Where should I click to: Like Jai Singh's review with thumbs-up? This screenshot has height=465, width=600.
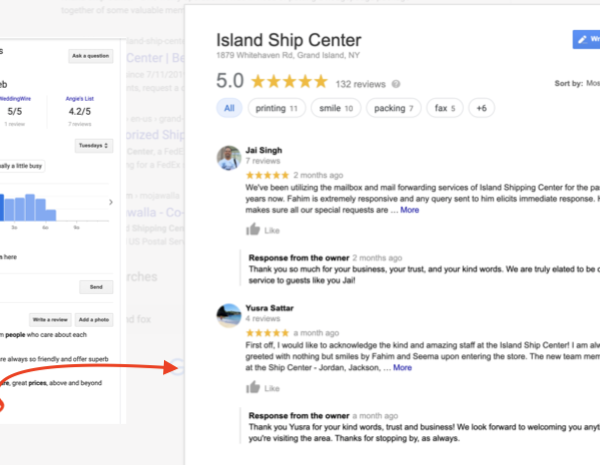click(264, 230)
